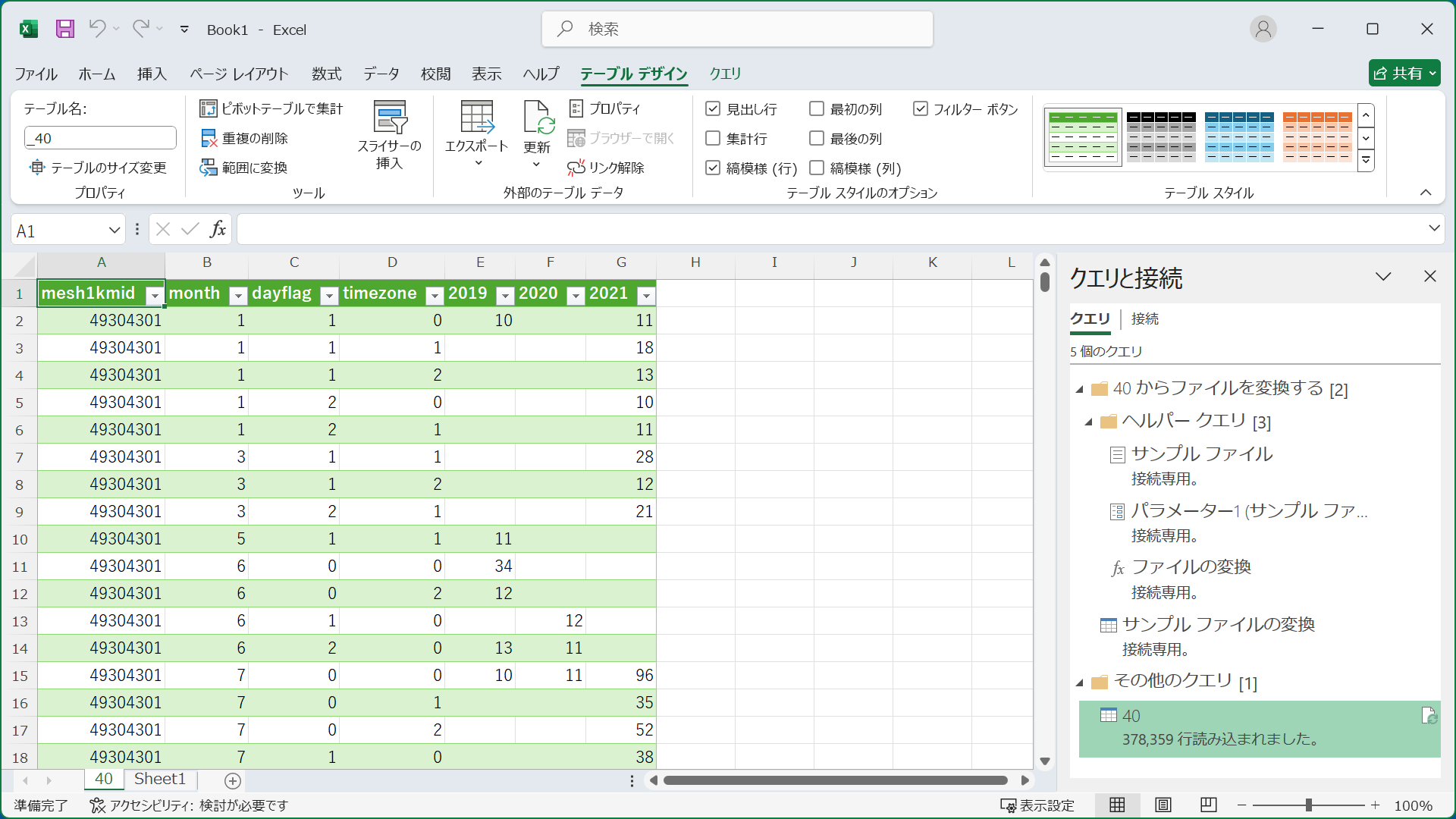Collapse the ヘルパー クエリ folder
Screen dimensions: 1456x819
(x=1088, y=422)
